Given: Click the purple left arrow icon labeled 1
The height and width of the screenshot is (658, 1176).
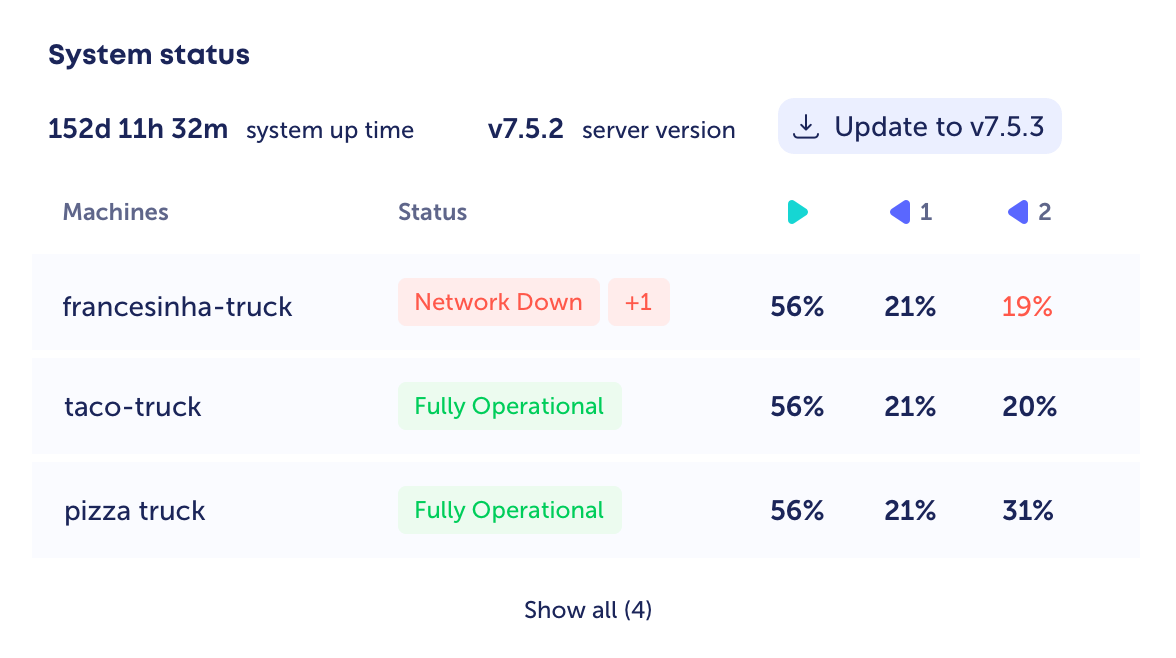Looking at the screenshot, I should point(901,212).
